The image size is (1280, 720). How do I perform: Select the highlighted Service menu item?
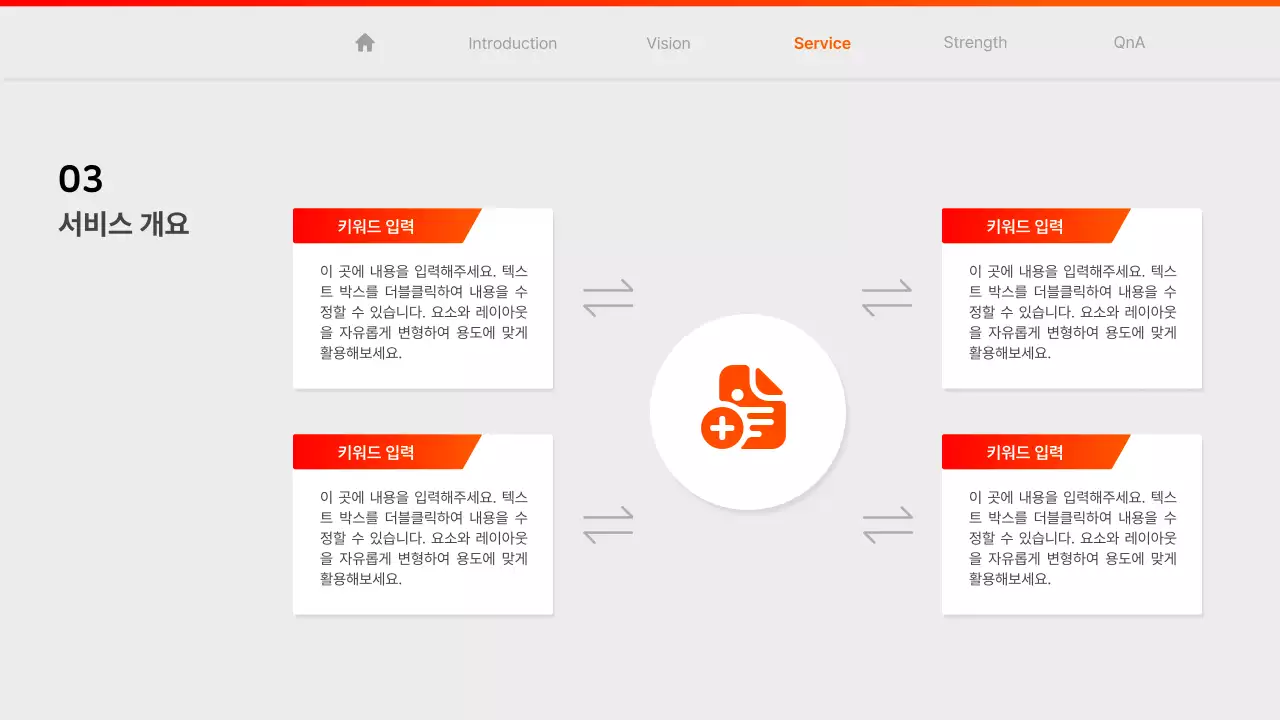[x=821, y=43]
